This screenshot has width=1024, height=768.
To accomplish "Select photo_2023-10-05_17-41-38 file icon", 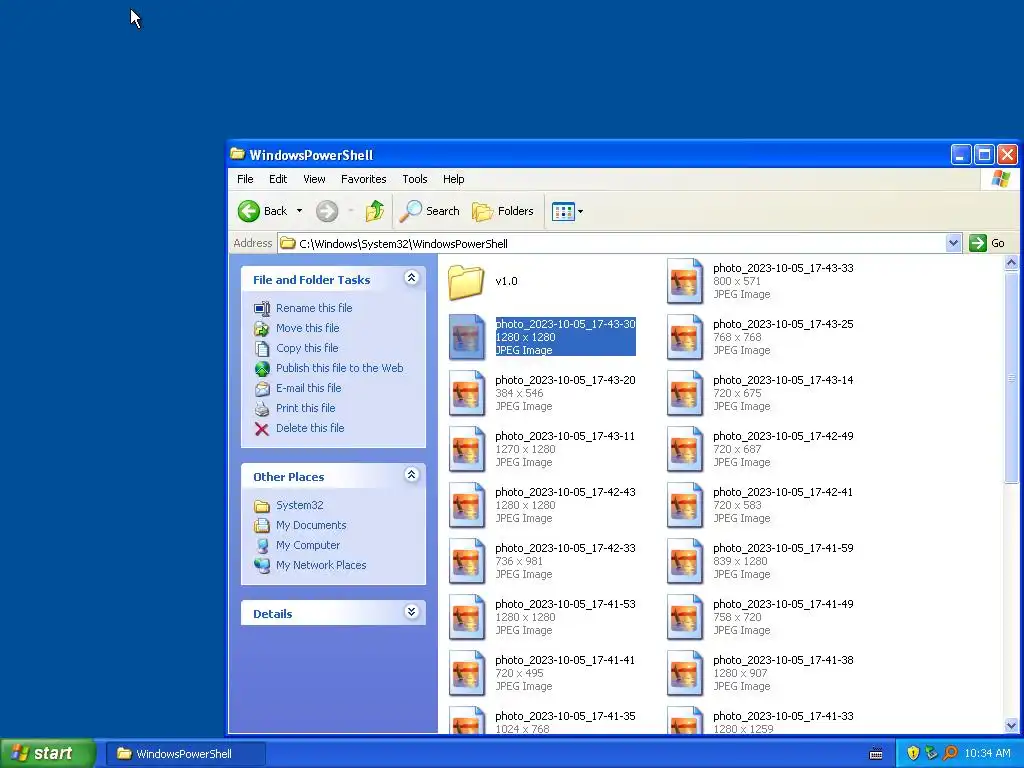I will click(x=684, y=674).
